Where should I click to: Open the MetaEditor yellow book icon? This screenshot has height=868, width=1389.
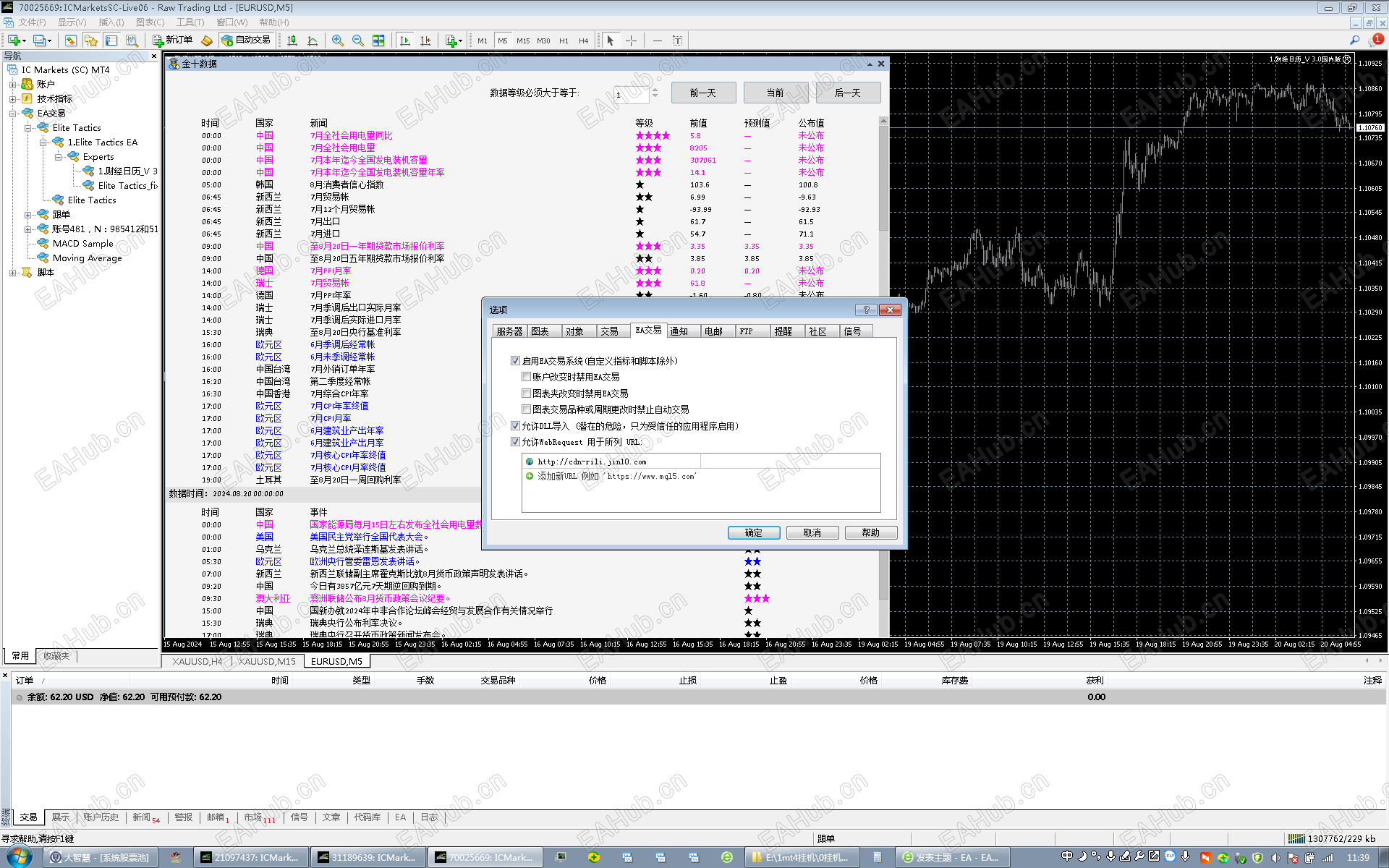[x=207, y=41]
